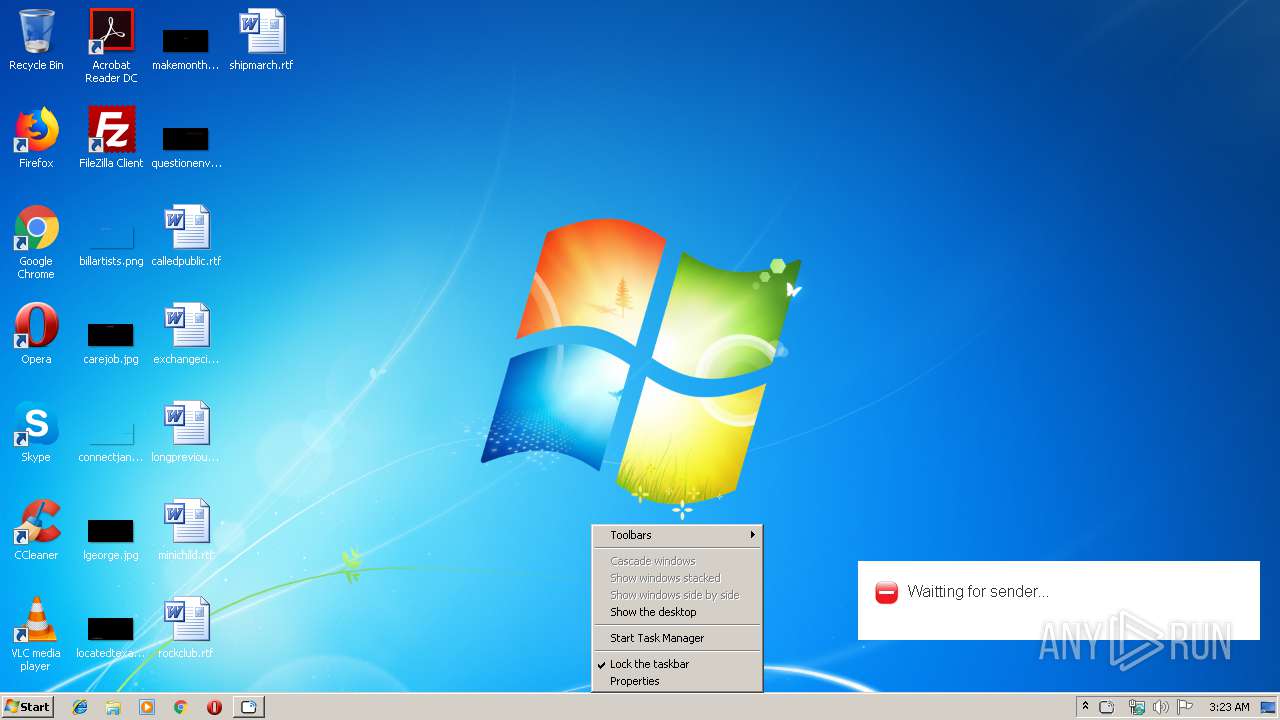Select VLC media player shortcut

pos(36,634)
